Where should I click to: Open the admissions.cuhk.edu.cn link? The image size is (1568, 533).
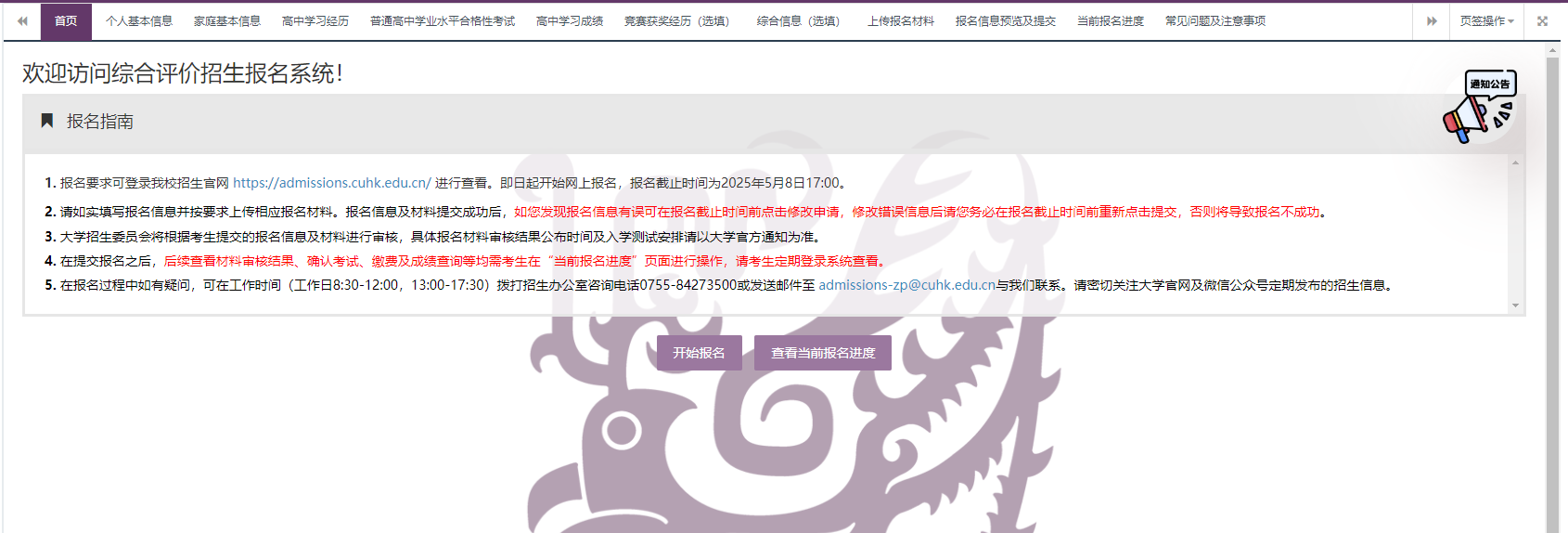tap(332, 183)
